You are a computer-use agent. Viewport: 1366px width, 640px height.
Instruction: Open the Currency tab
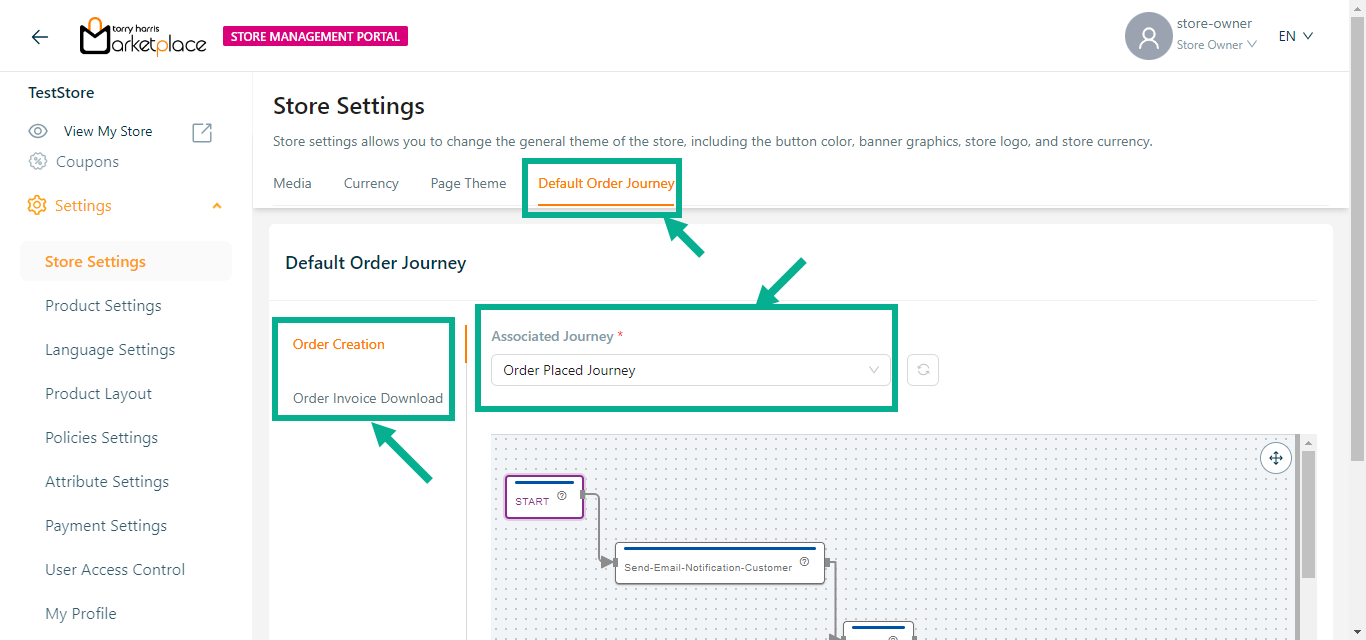point(371,184)
